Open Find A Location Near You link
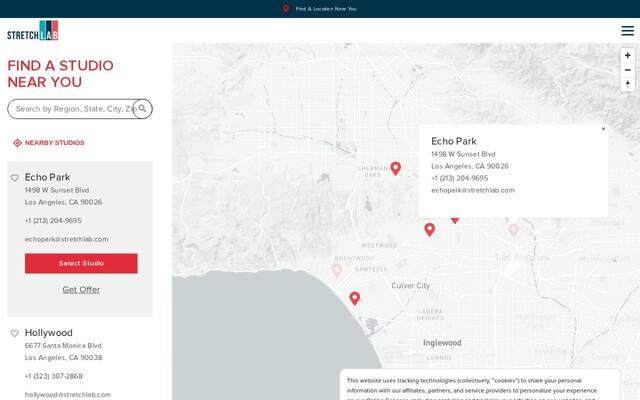640x400 pixels. (326, 9)
